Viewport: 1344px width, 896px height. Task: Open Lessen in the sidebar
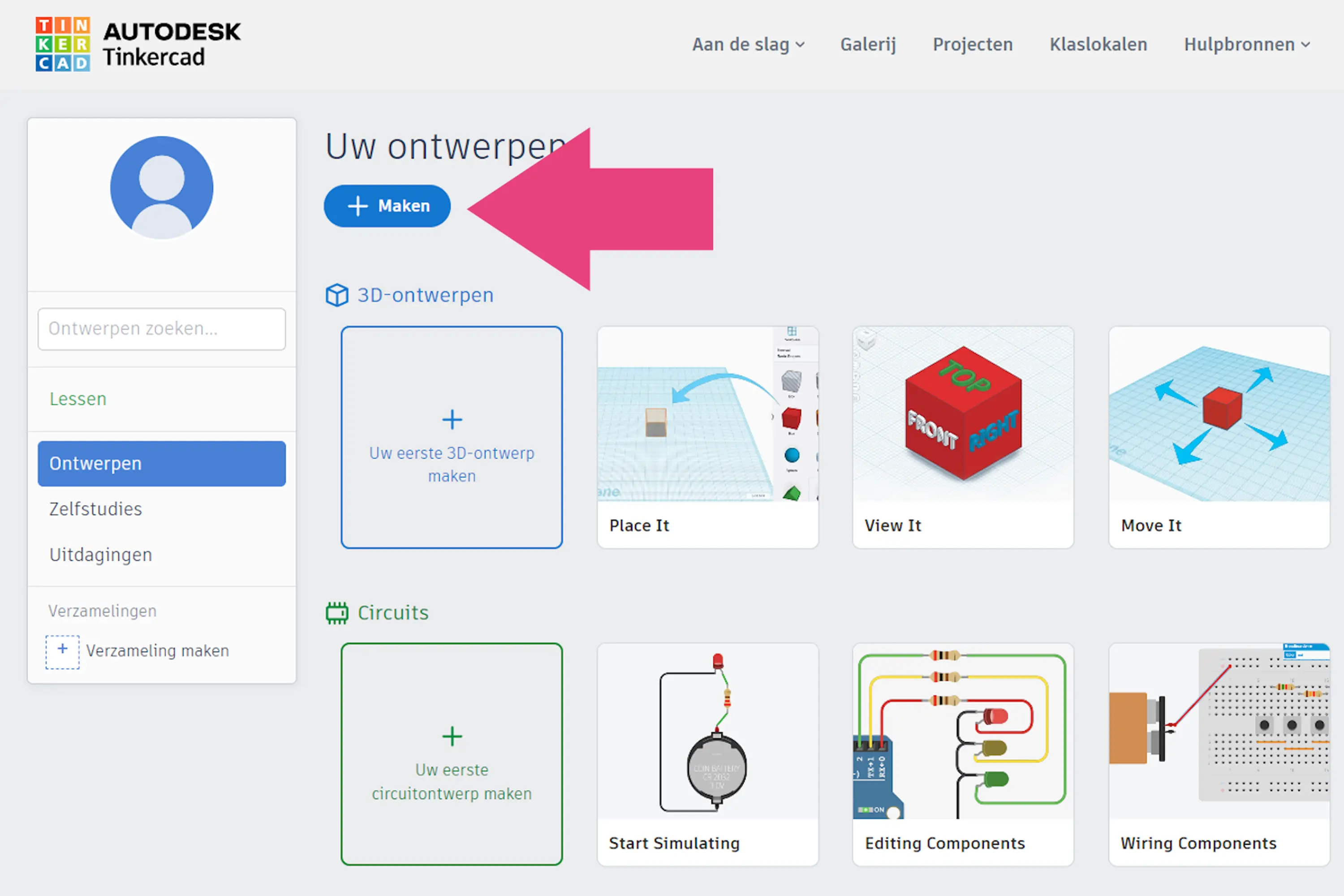[78, 399]
